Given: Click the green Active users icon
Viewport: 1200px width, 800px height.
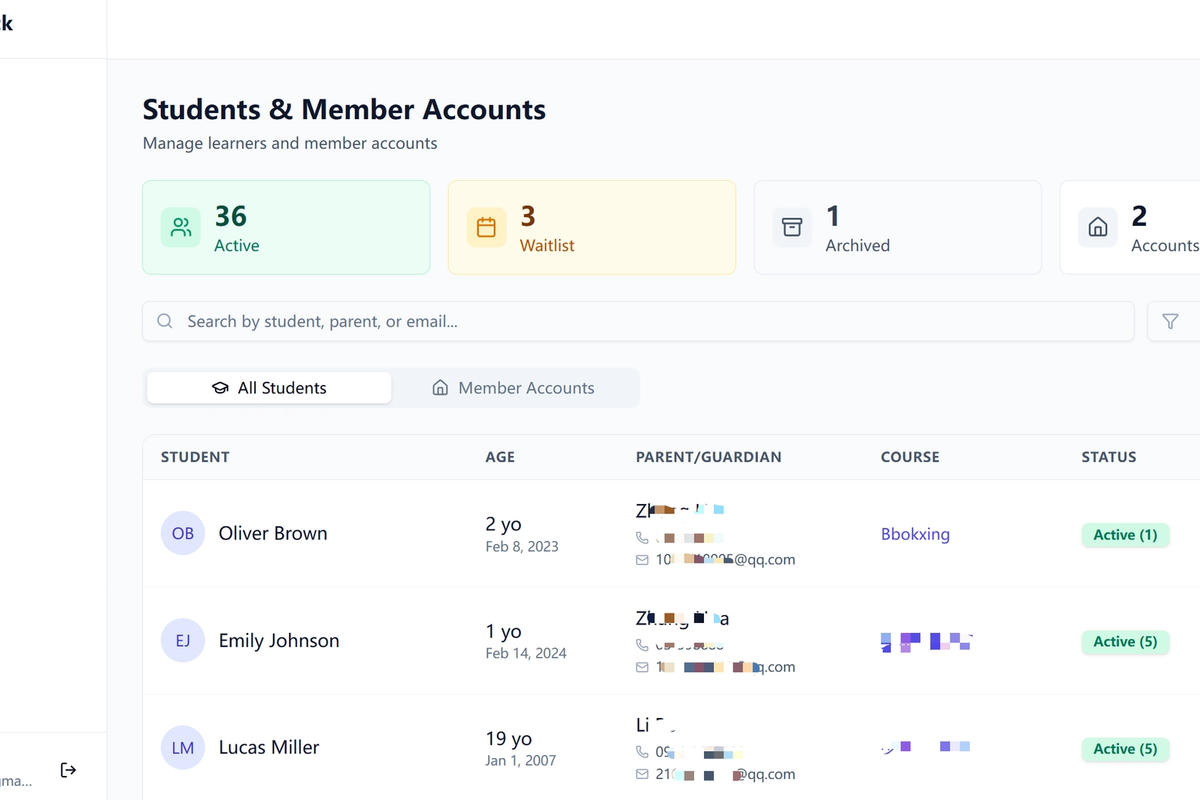Looking at the screenshot, I should (180, 227).
